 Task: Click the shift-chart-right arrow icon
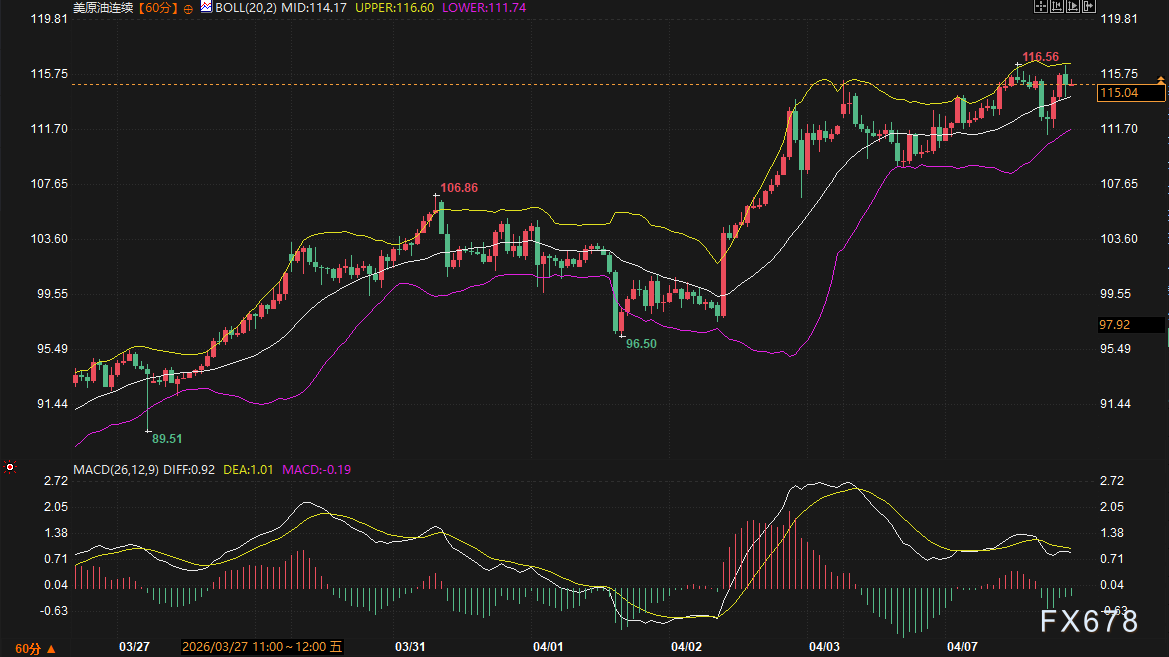coord(1089,6)
